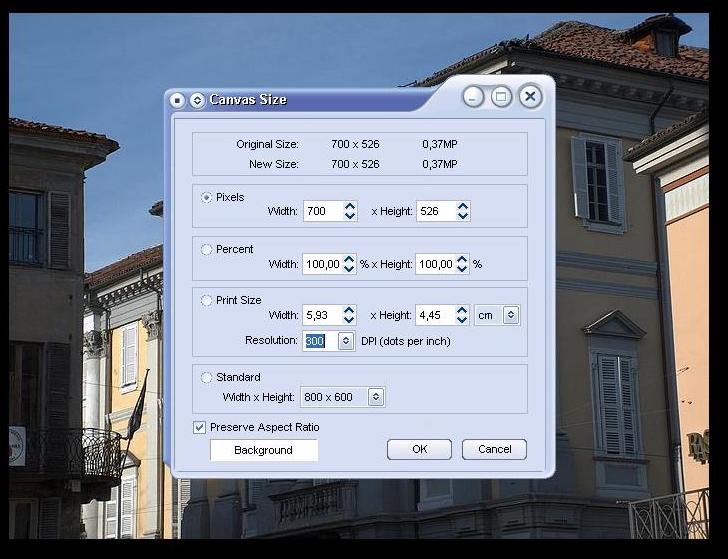Close the Canvas Size dialog

tap(530, 97)
